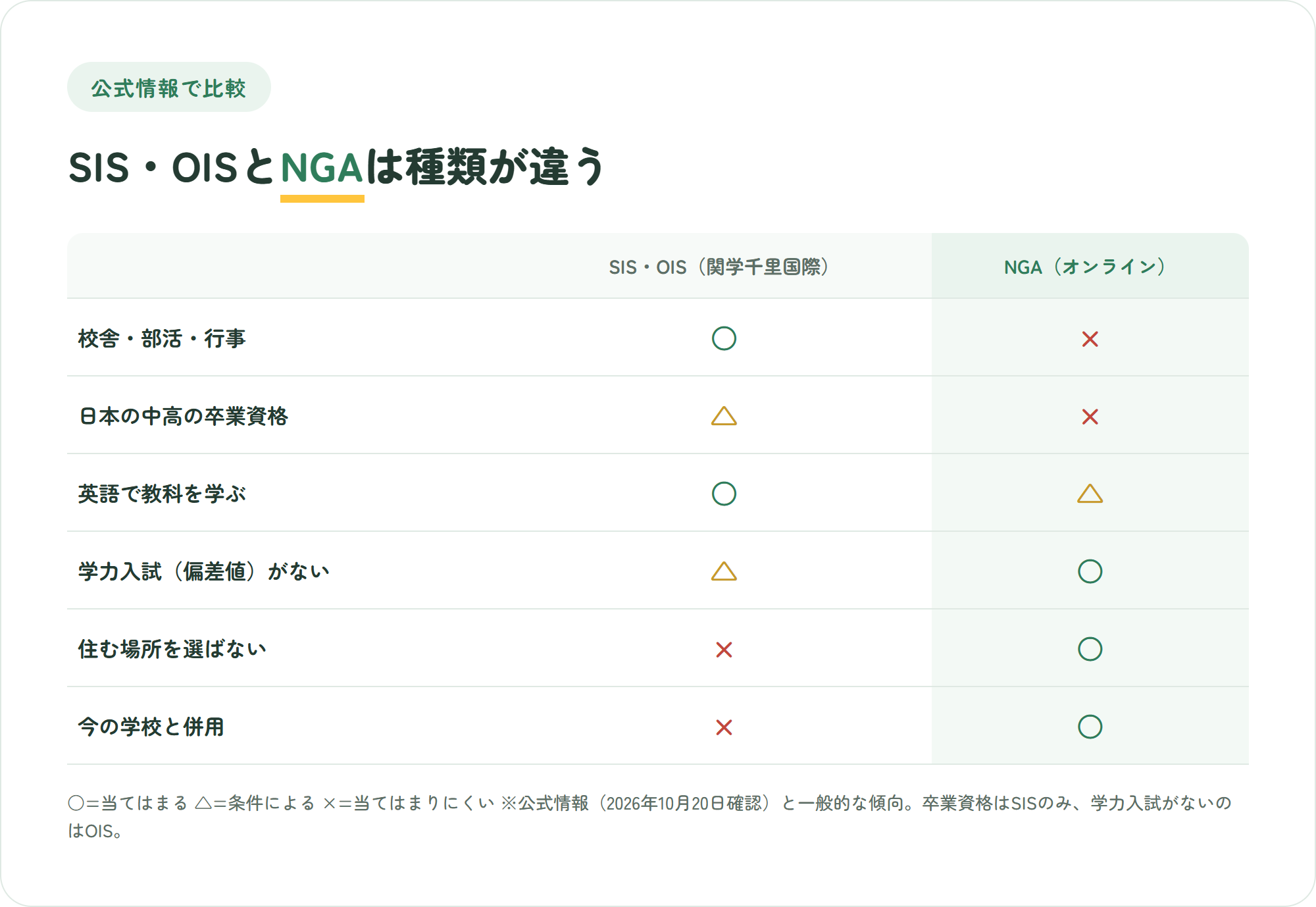The image size is (1316, 907).
Task: Click the circle in SIS・OIS column for 校舎・部活・行事
Action: (724, 338)
